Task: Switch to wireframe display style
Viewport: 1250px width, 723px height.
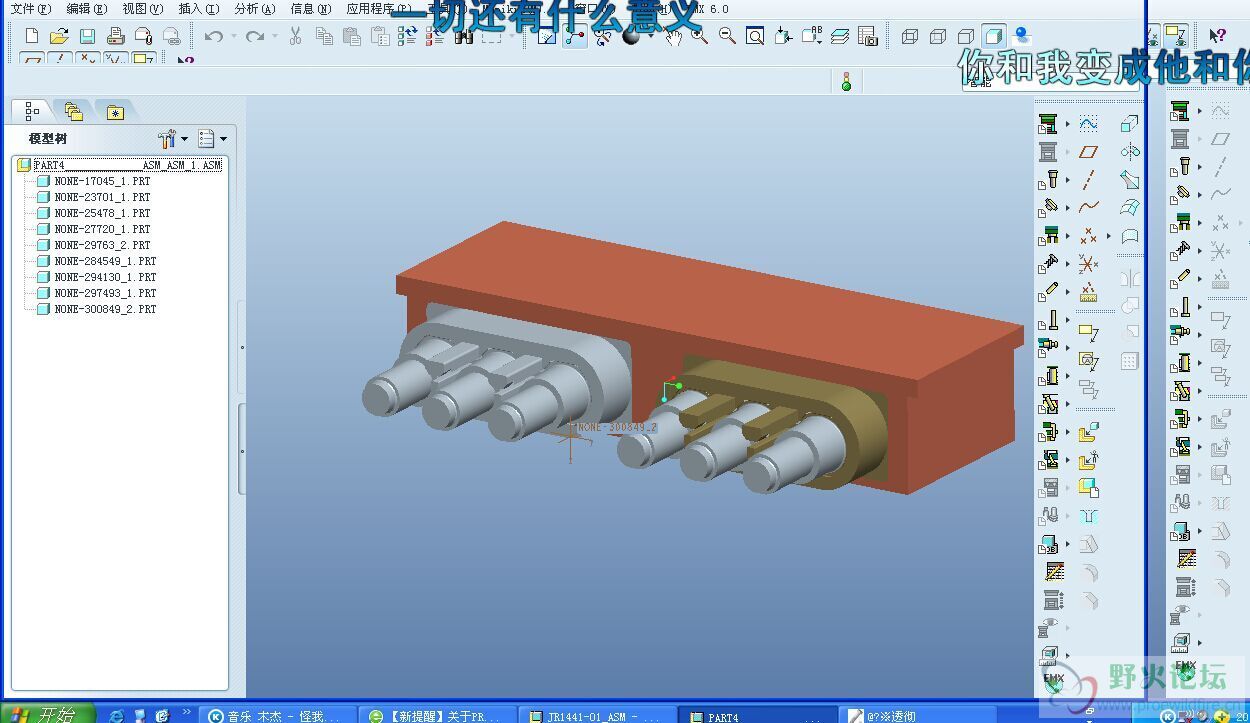Action: coord(910,37)
